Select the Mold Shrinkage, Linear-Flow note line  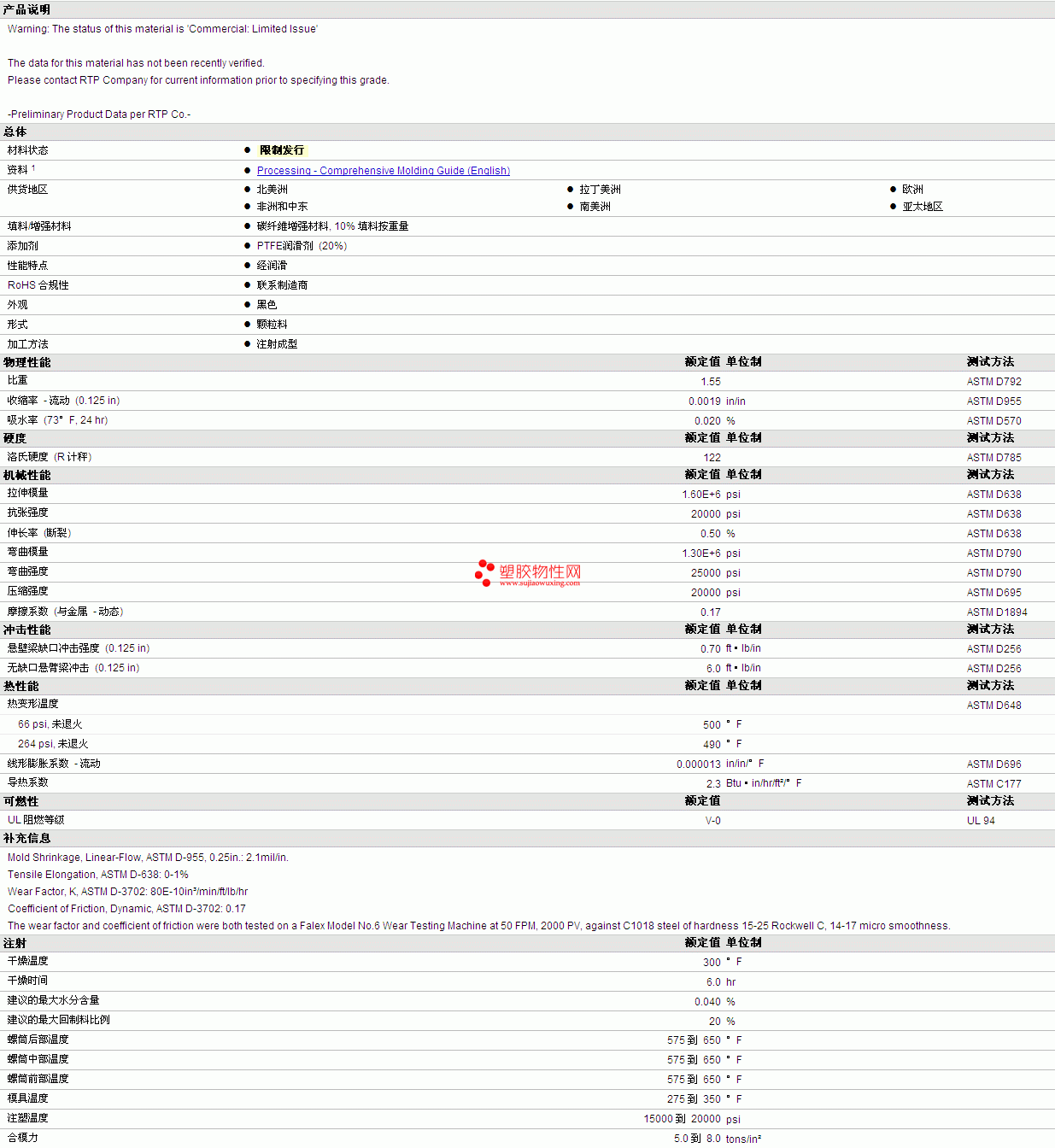coord(148,858)
